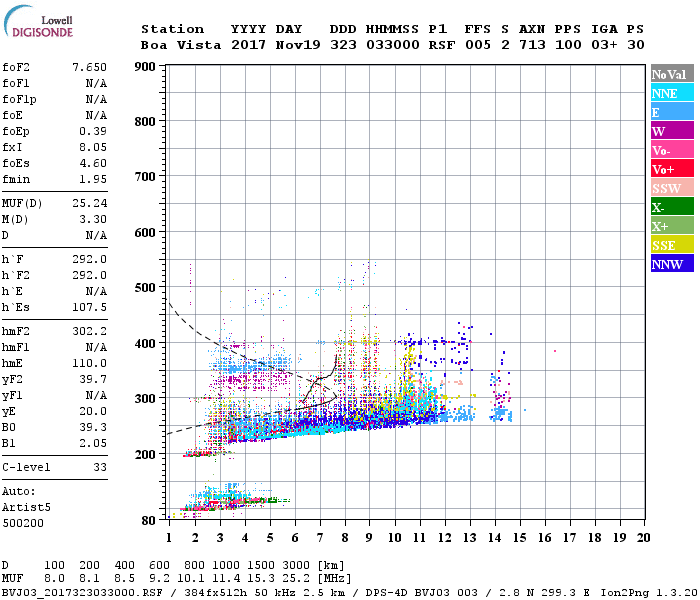The width and height of the screenshot is (700, 600).
Task: Click the fmin value 1.95
Action: 93,179
